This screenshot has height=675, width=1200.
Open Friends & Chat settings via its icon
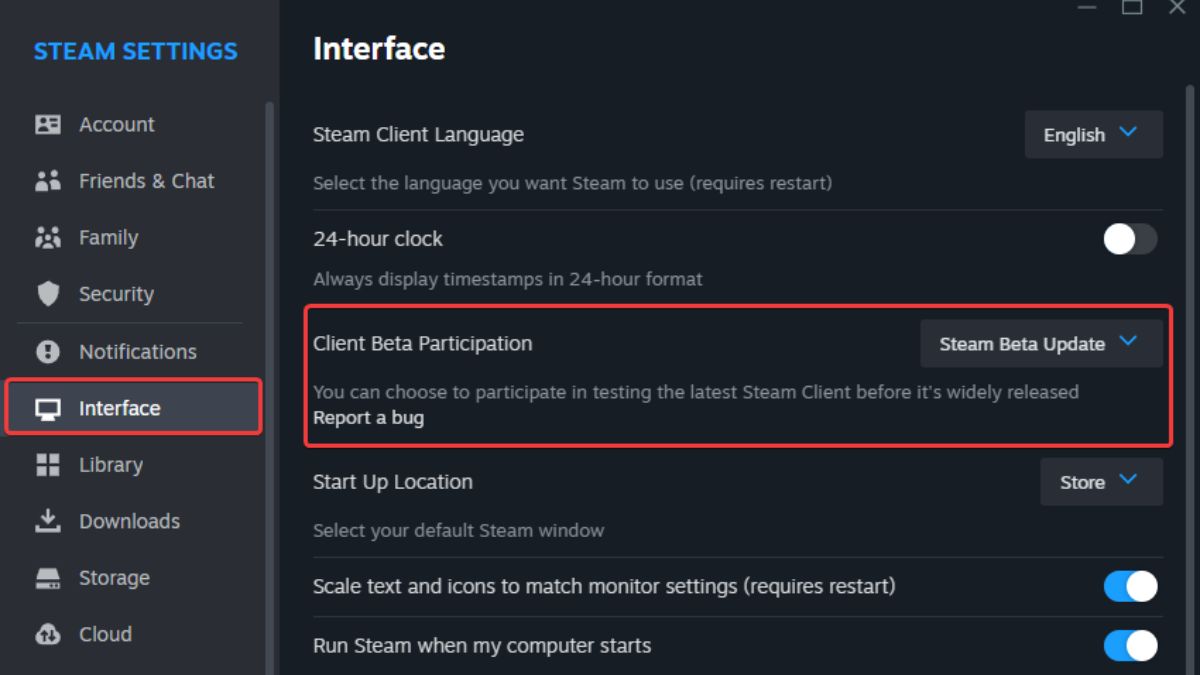[x=47, y=181]
